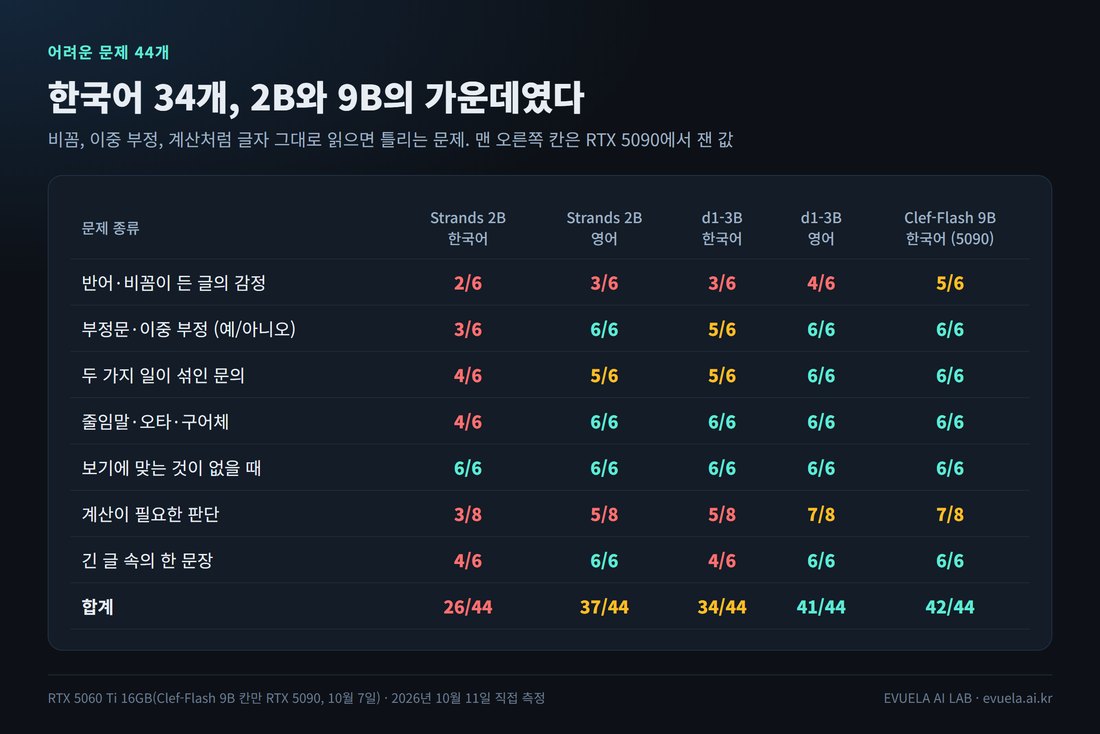Click the row label '보기에 맞는 것이 없을 때'
The image size is (1100, 734).
(x=171, y=468)
